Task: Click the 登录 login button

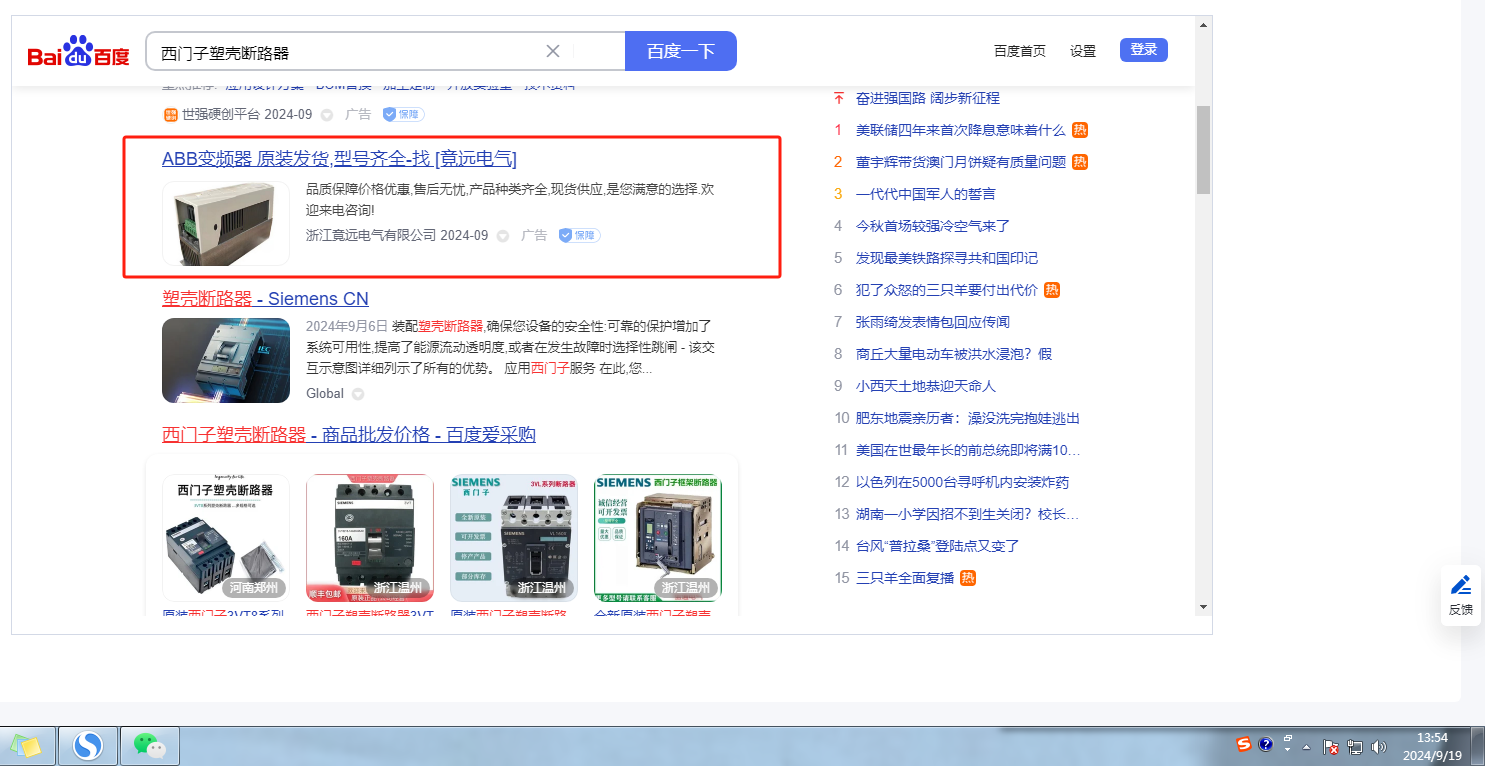Action: (x=1144, y=50)
